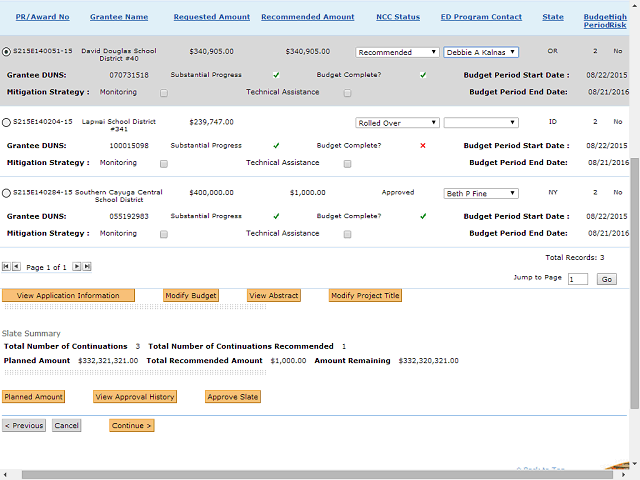
Task: Jump to the last page of records
Action: pyautogui.click(x=87, y=267)
